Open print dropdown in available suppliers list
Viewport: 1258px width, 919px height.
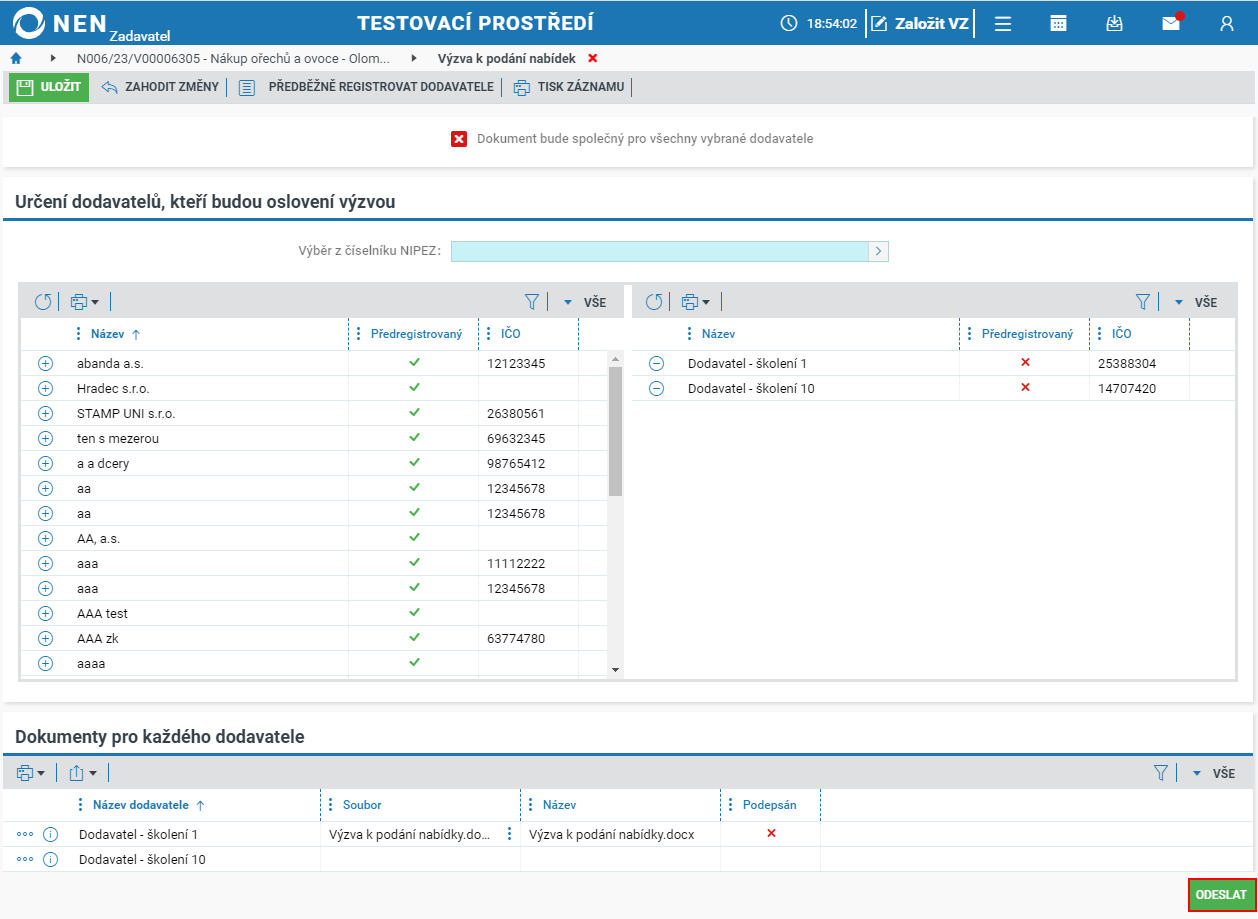(x=84, y=301)
